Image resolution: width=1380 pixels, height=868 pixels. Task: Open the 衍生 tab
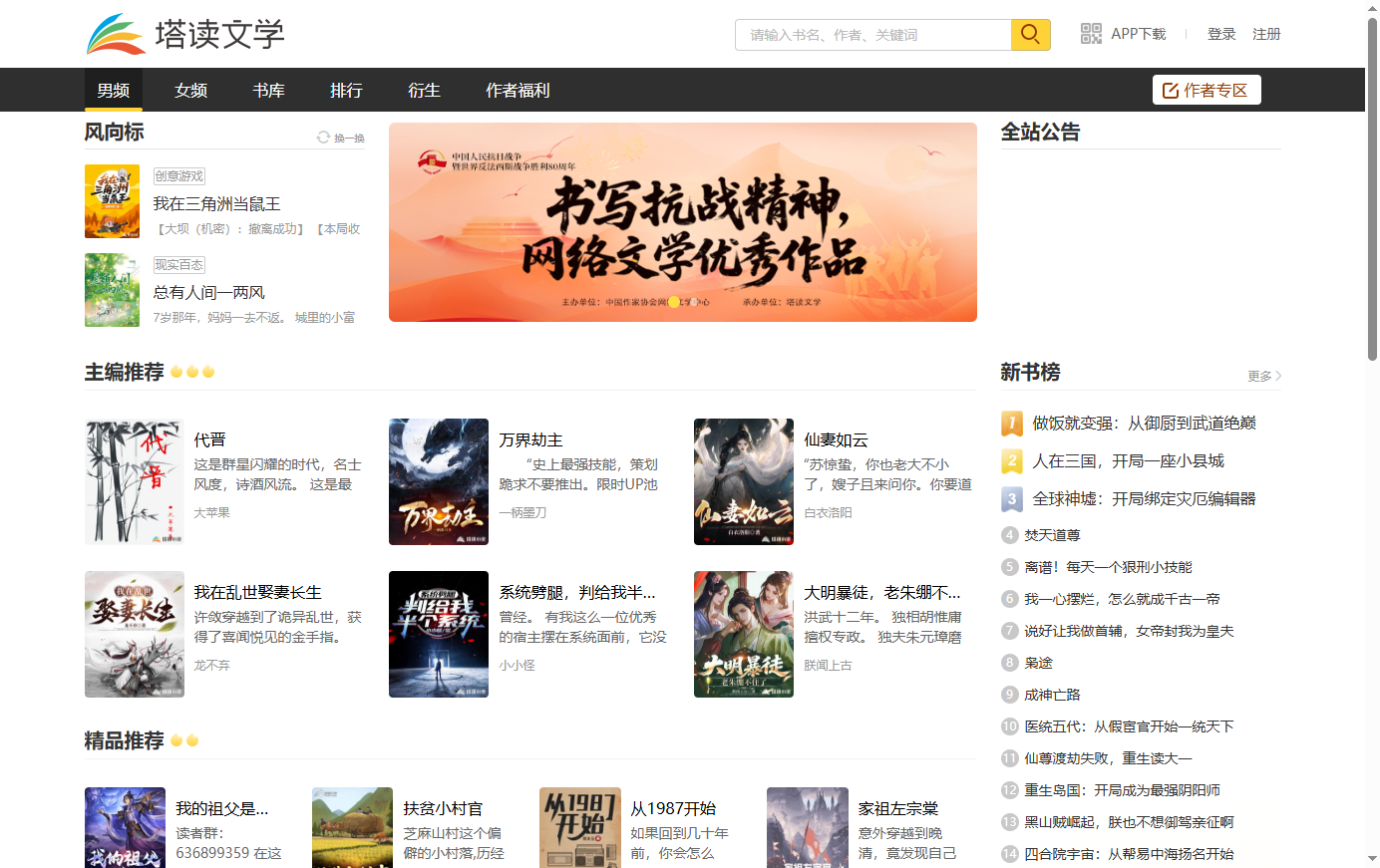point(425,90)
